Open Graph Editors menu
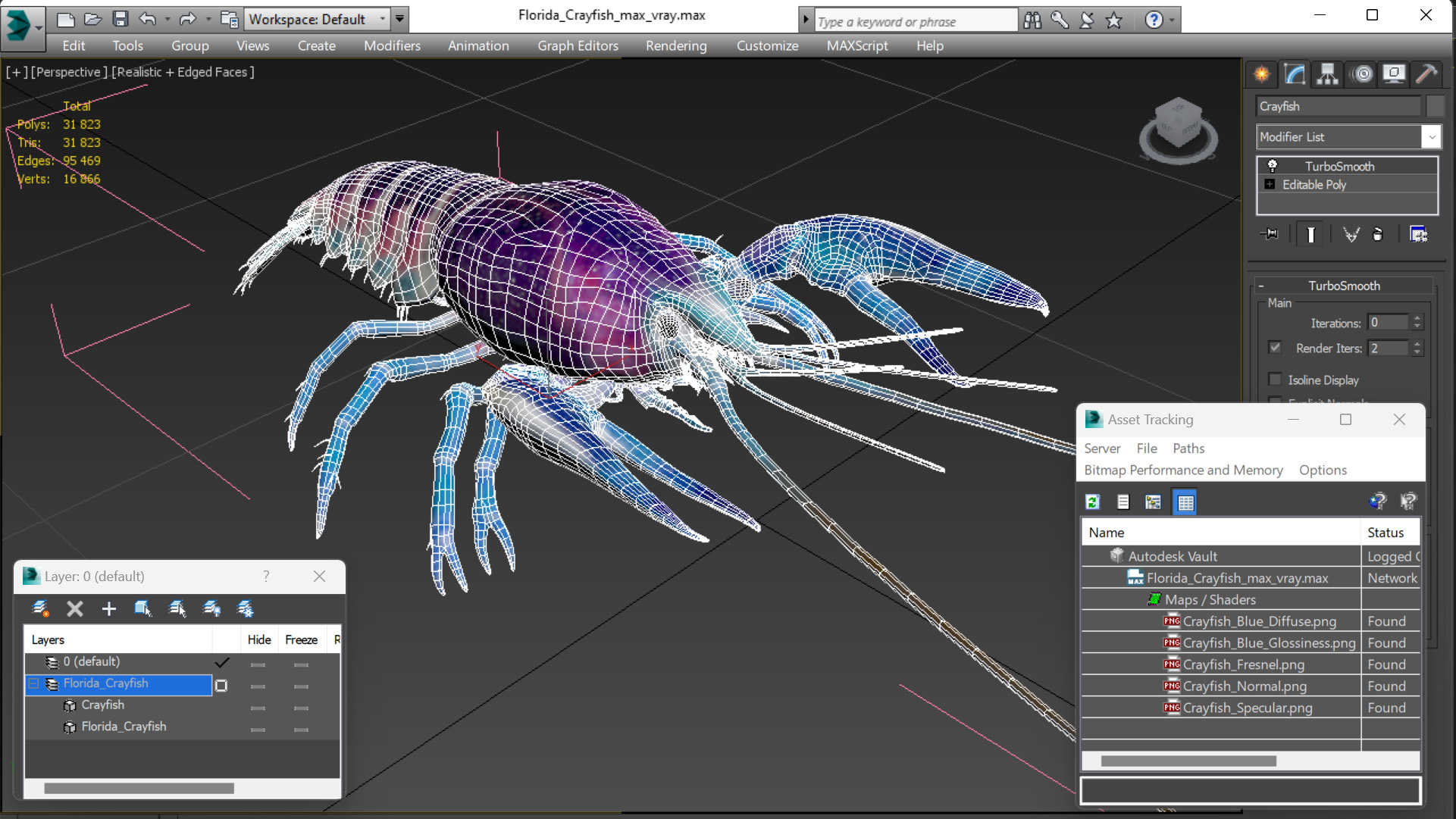 (578, 45)
